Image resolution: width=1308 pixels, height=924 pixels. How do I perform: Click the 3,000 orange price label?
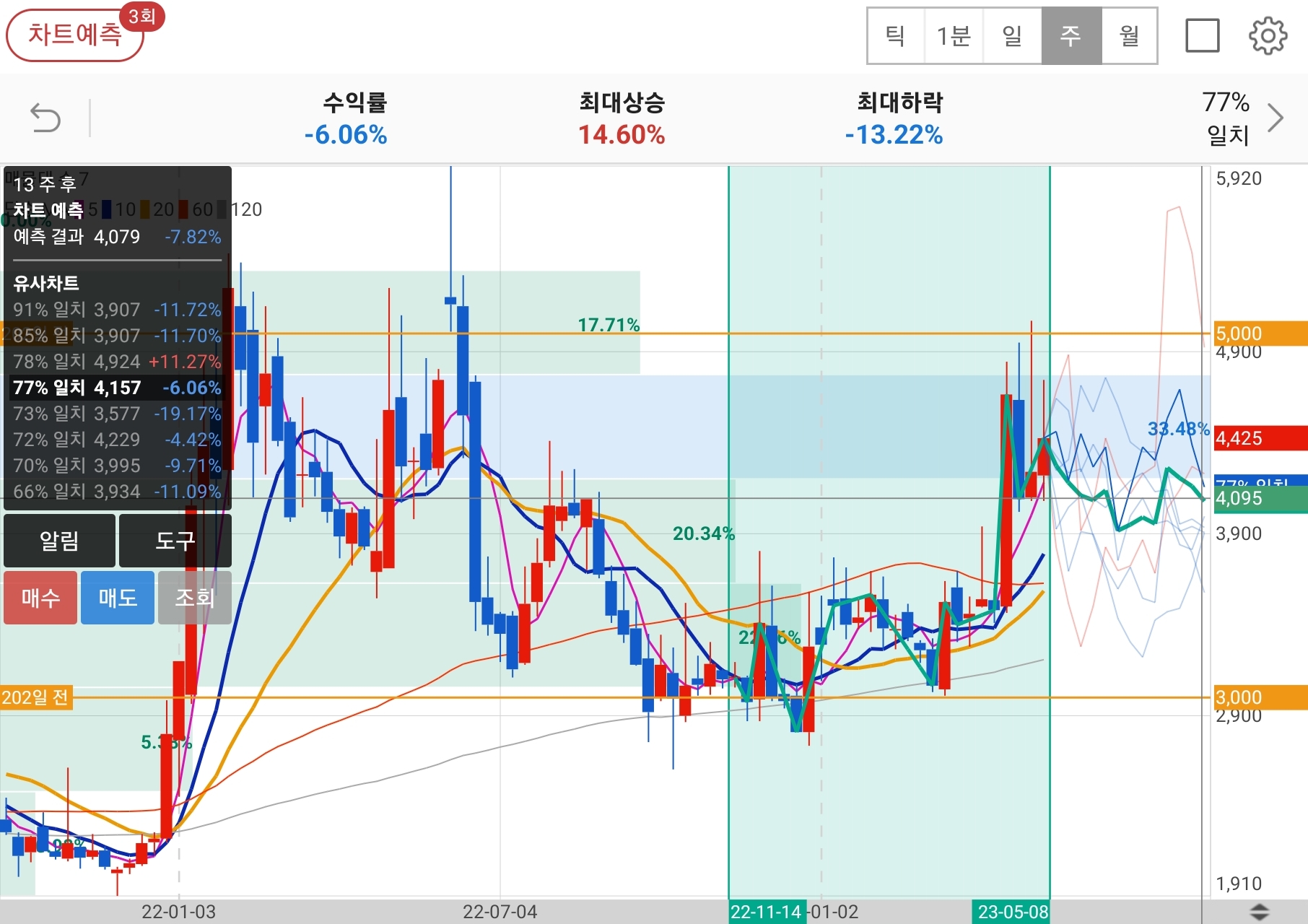1260,697
